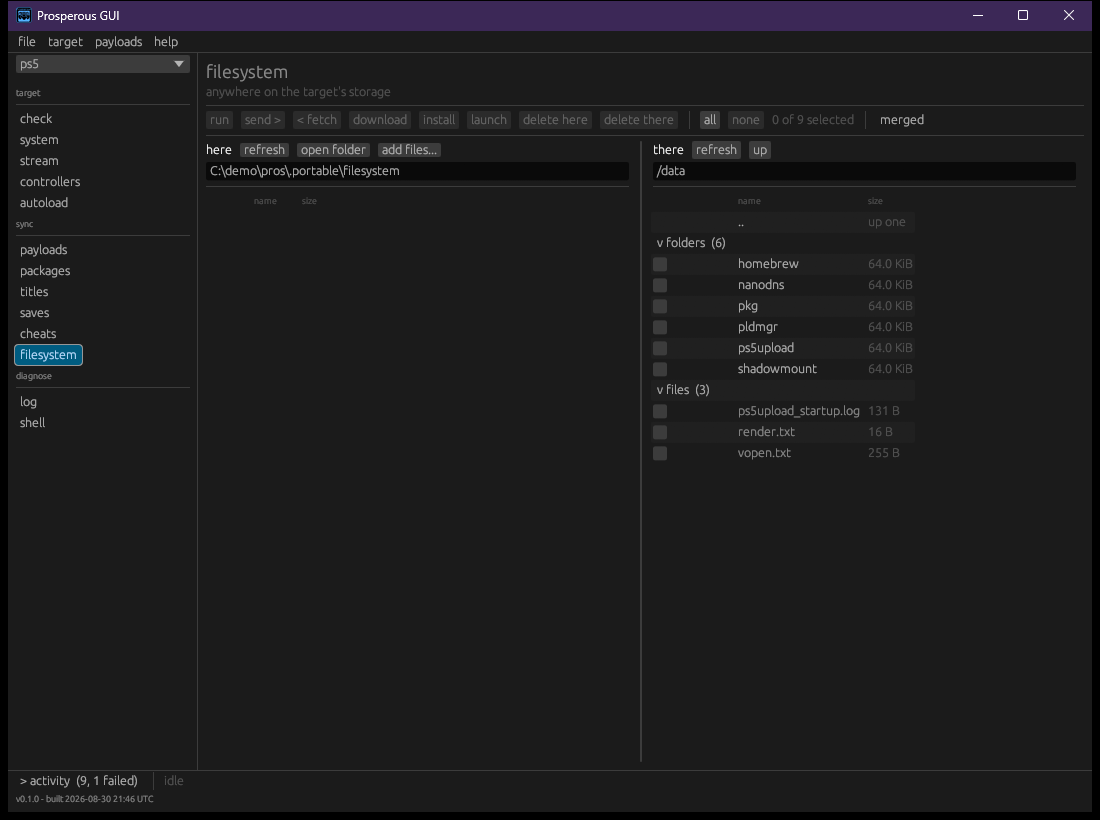Click the install button
Viewport: 1100px width, 820px height.
point(439,120)
